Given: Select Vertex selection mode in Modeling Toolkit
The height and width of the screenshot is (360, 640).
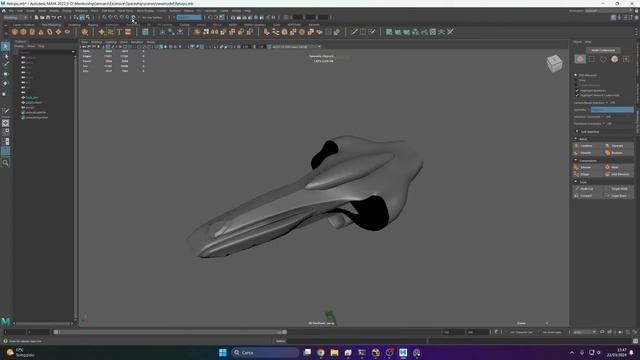Looking at the screenshot, I should [592, 59].
